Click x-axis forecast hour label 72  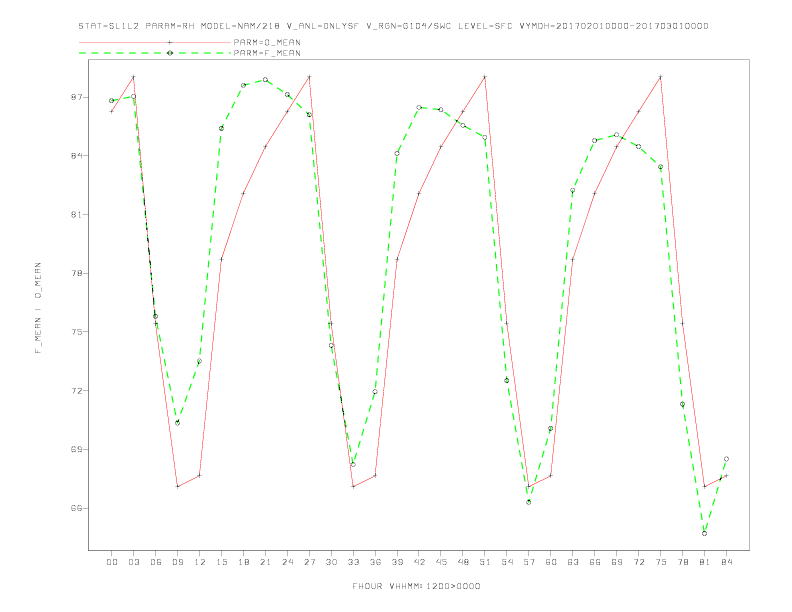[x=638, y=562]
